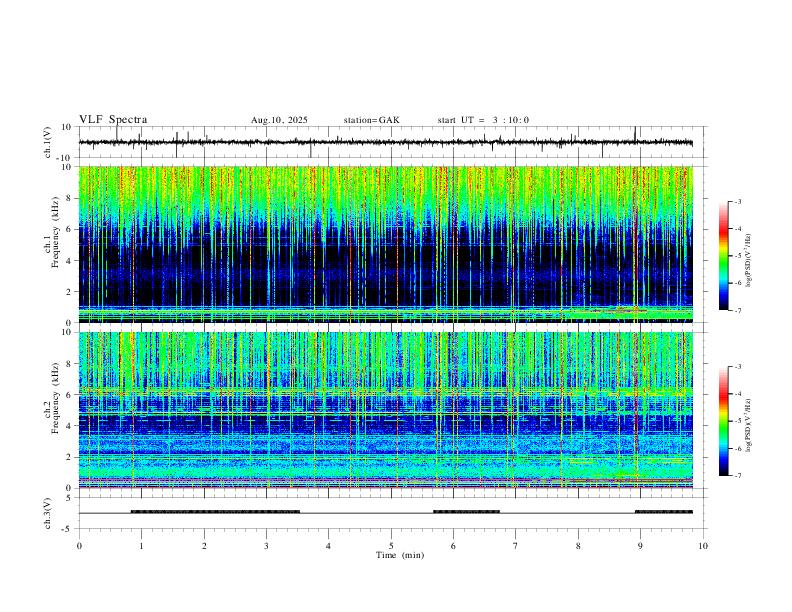Screen dimensions: 792x612
Task: Click the 'VLF Spectra' plot title
Action: point(113,120)
